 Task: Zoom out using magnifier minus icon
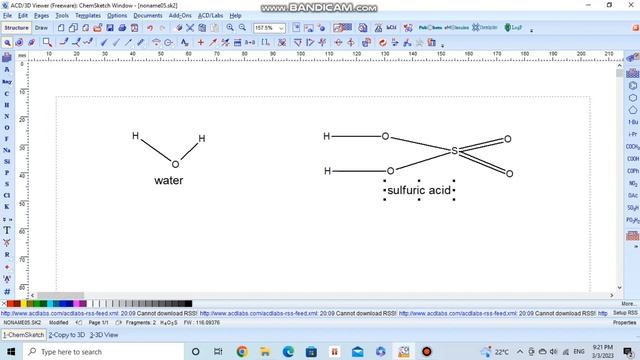tap(242, 28)
